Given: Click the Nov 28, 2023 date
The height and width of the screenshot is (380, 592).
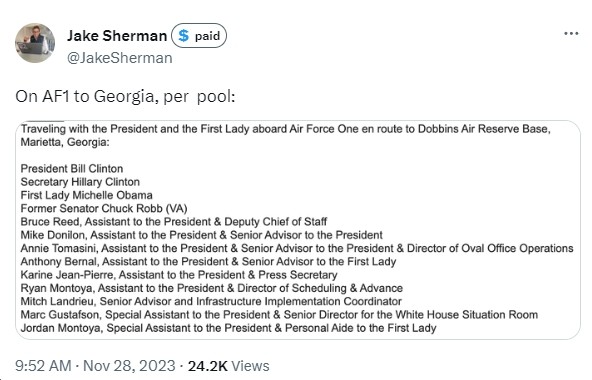Looking at the screenshot, I should tap(129, 366).
